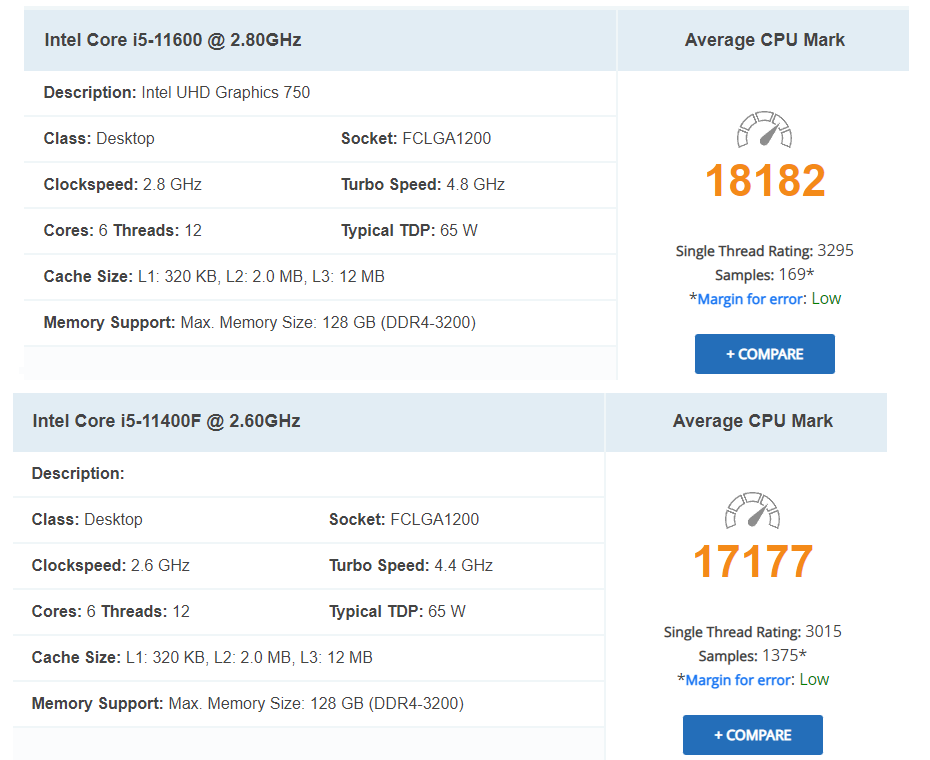Click the gauge icon above score 17177
Viewport: 930px width, 760px height.
coord(752,510)
